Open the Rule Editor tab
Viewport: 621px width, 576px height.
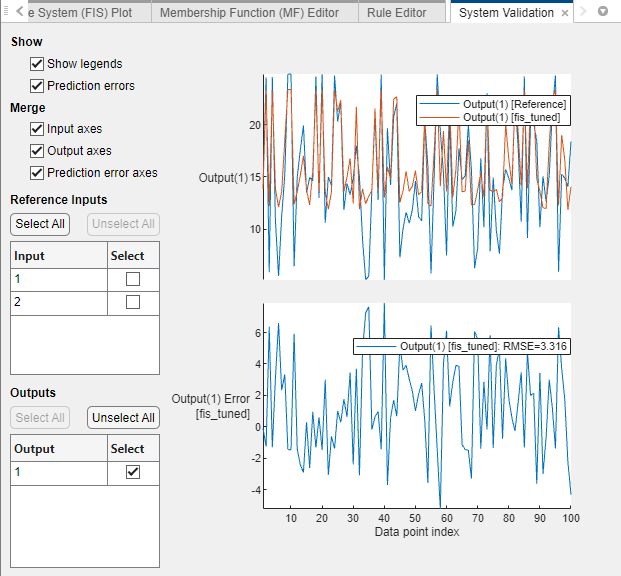(396, 13)
